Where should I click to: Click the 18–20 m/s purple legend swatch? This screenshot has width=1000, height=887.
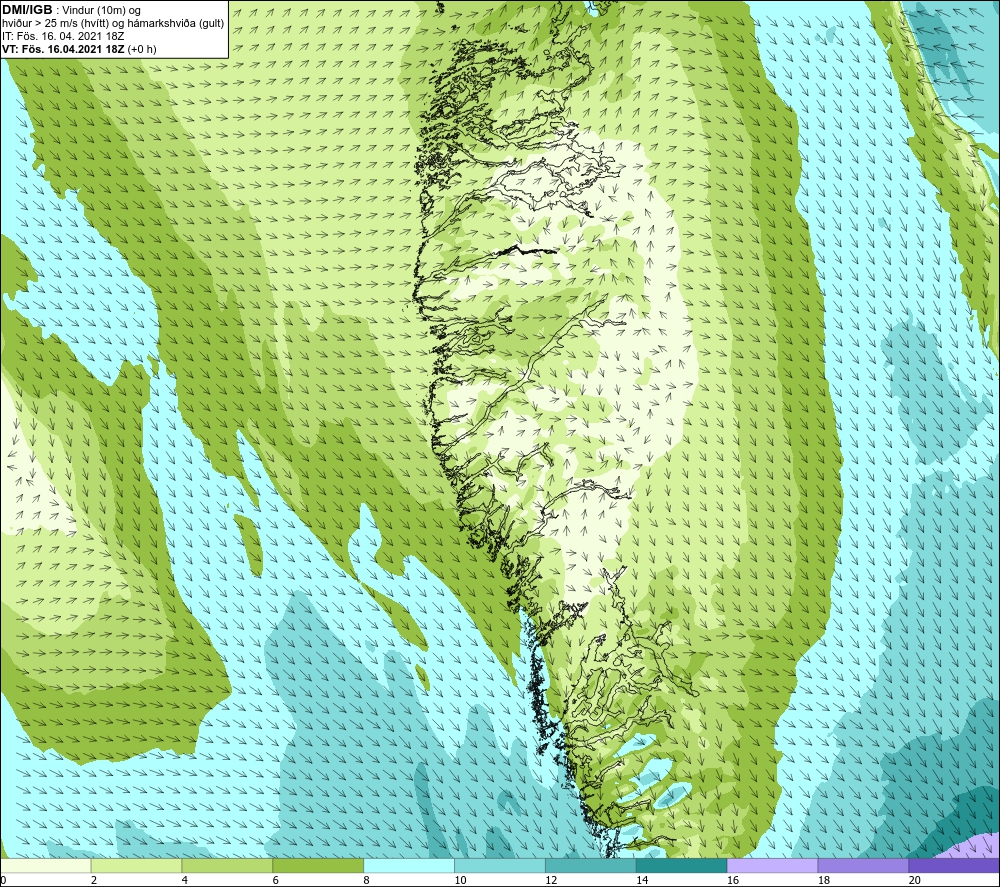pyautogui.click(x=864, y=866)
